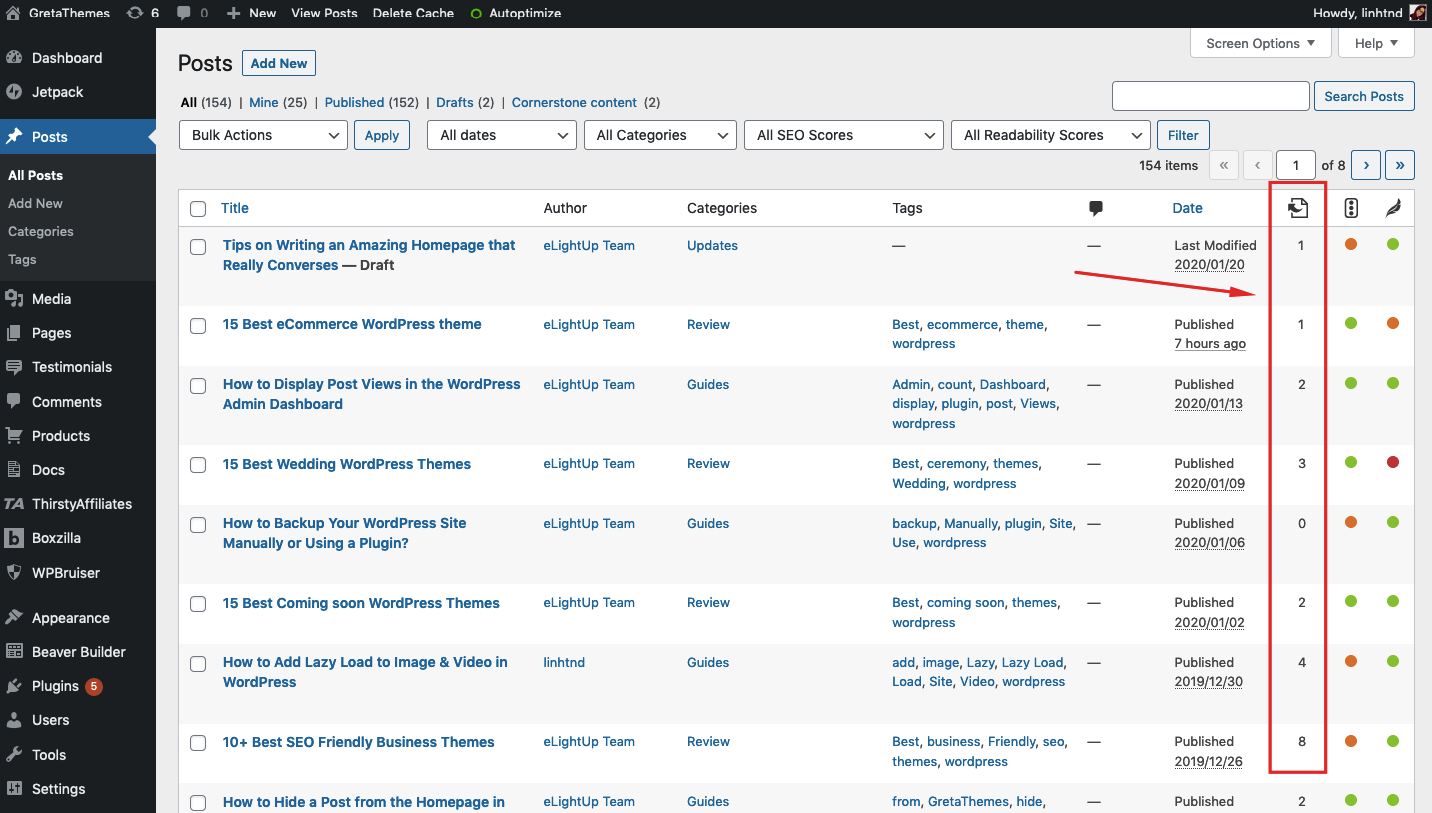Jump to last page double-arrow button

pyautogui.click(x=1400, y=165)
